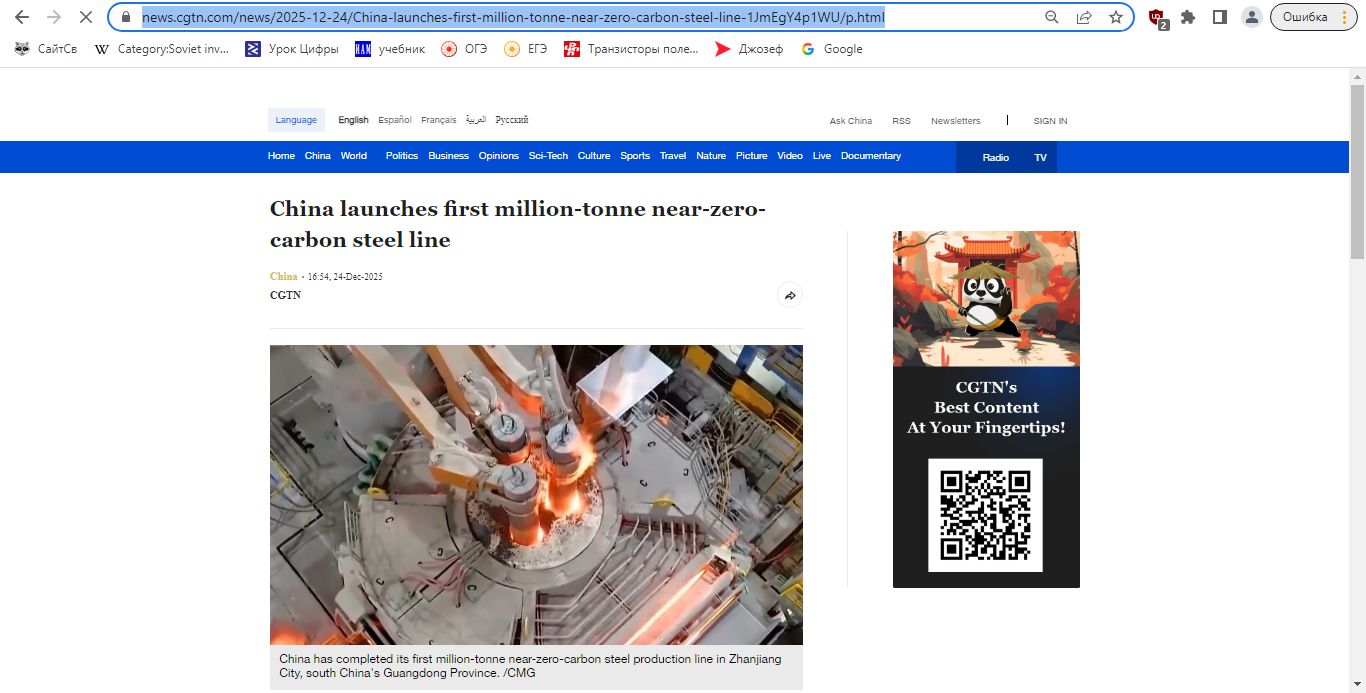The image size is (1366, 693).
Task: Open the Google bookmark
Action: coord(832,49)
